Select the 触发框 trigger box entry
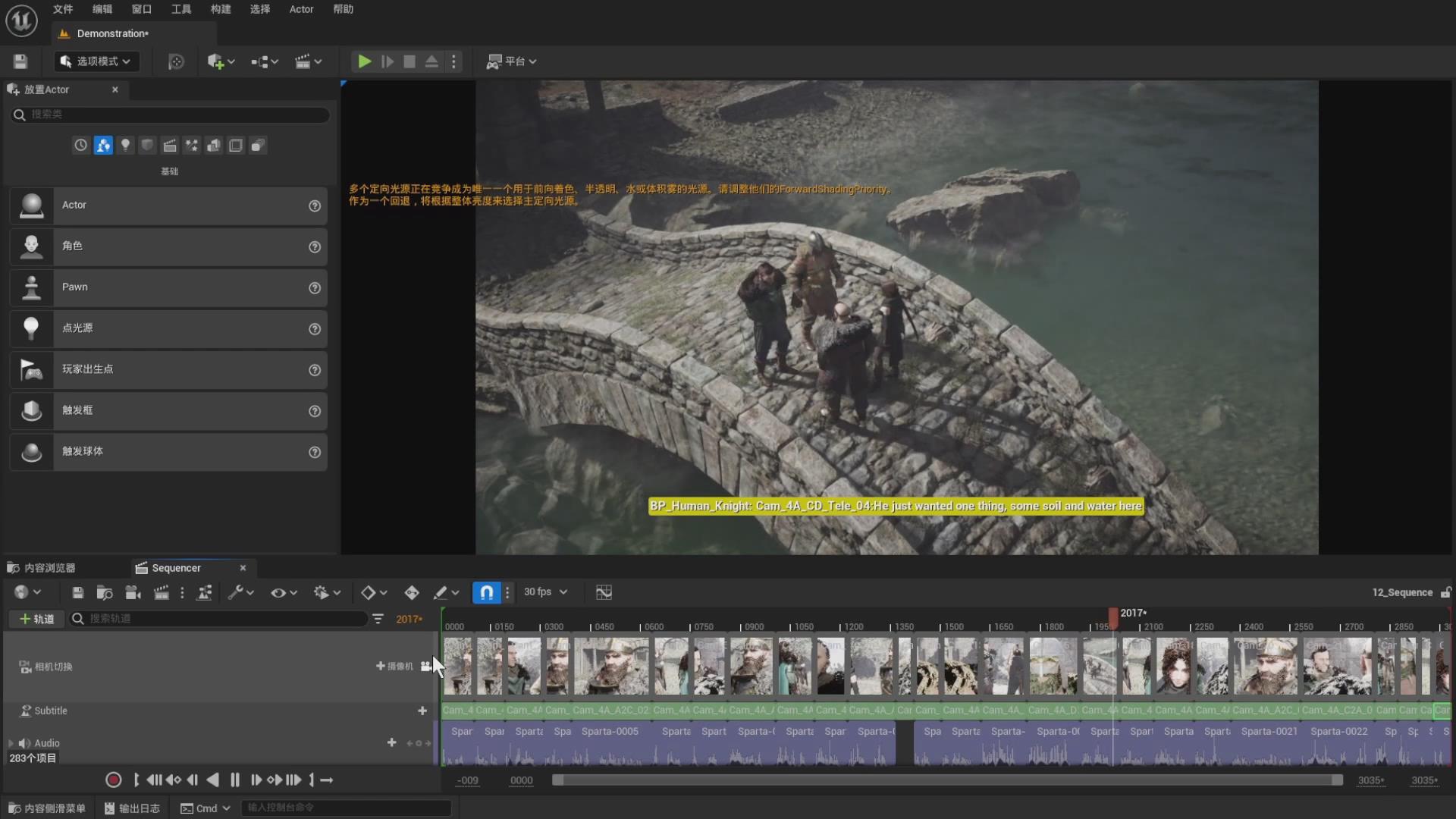The width and height of the screenshot is (1456, 819). pyautogui.click(x=168, y=410)
